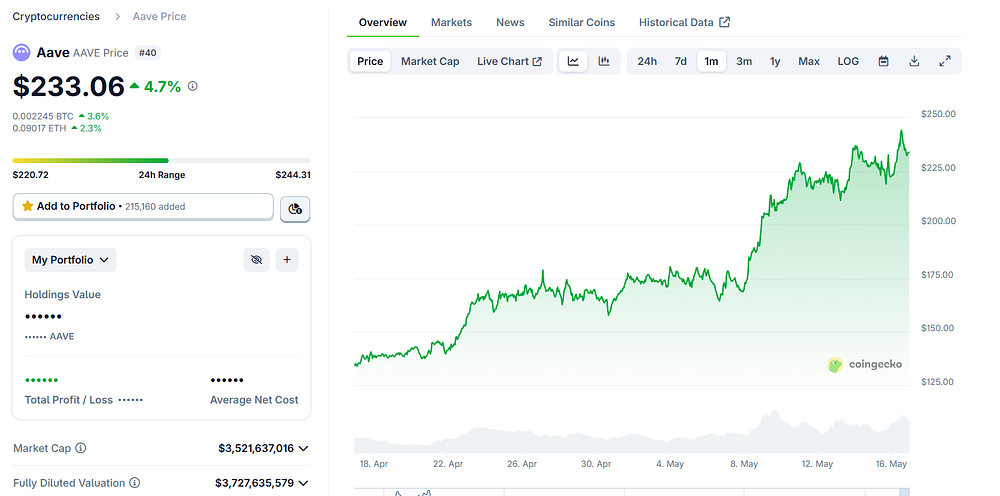Click the 8. May axis date label

pyautogui.click(x=744, y=464)
